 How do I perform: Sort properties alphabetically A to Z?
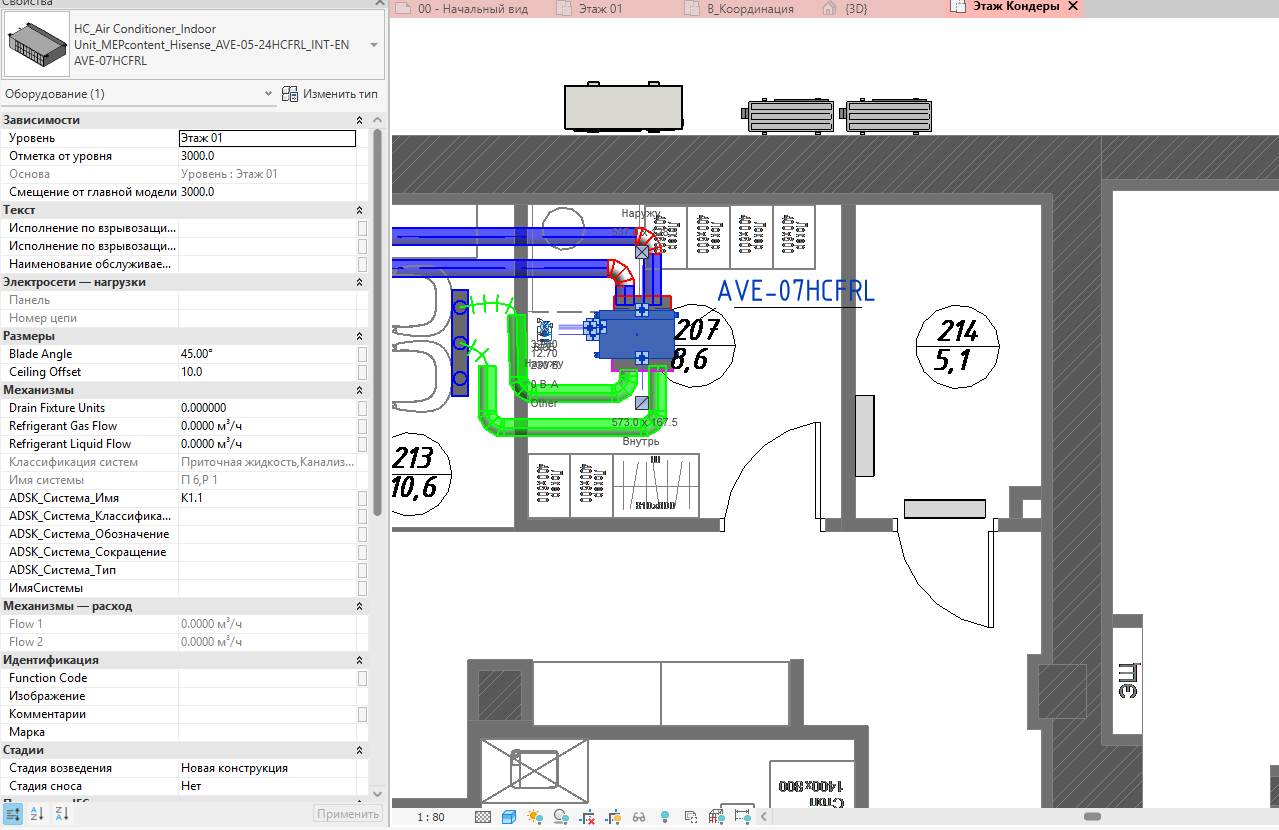pos(37,814)
